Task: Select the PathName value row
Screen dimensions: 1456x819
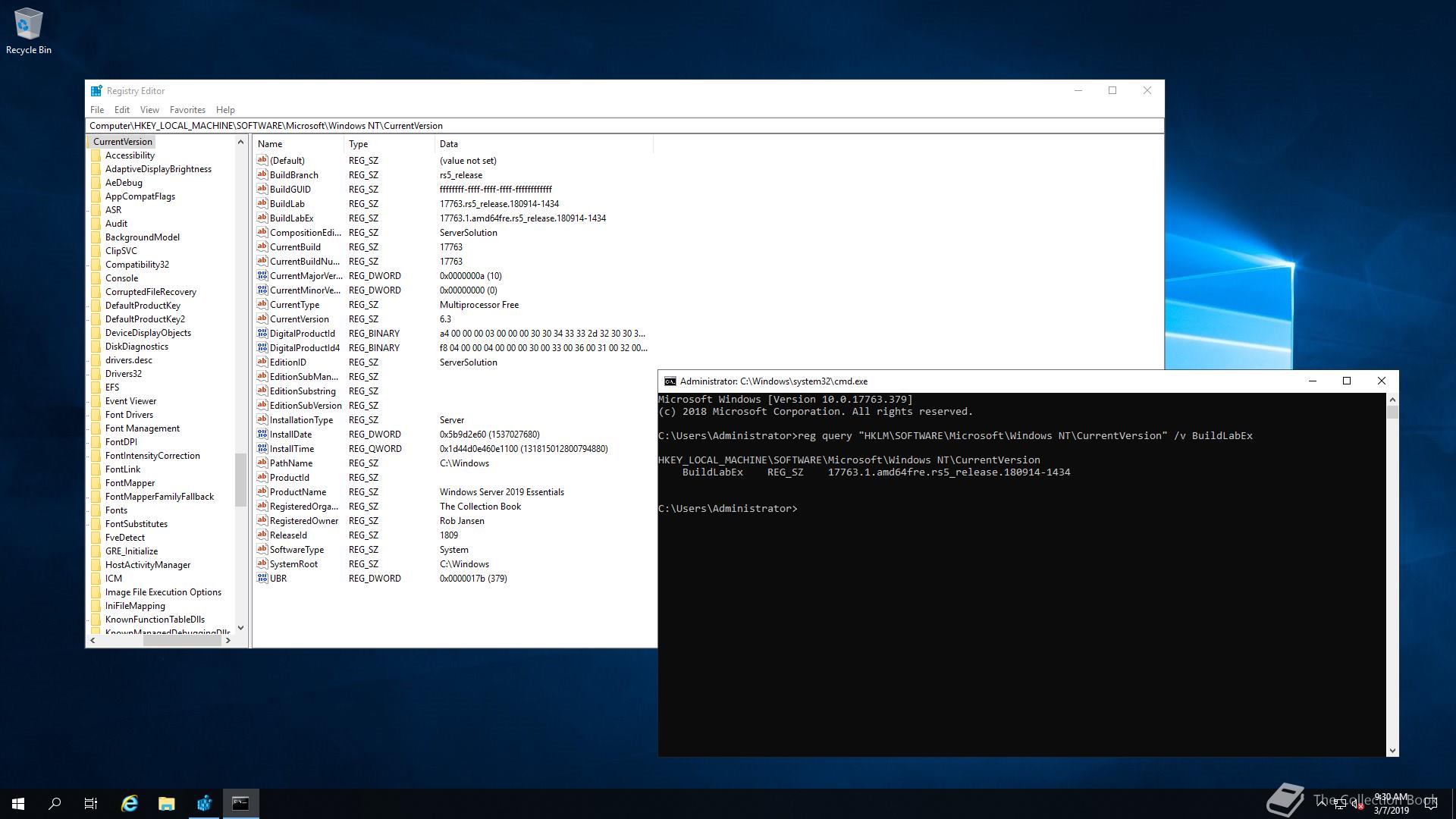Action: [453, 463]
